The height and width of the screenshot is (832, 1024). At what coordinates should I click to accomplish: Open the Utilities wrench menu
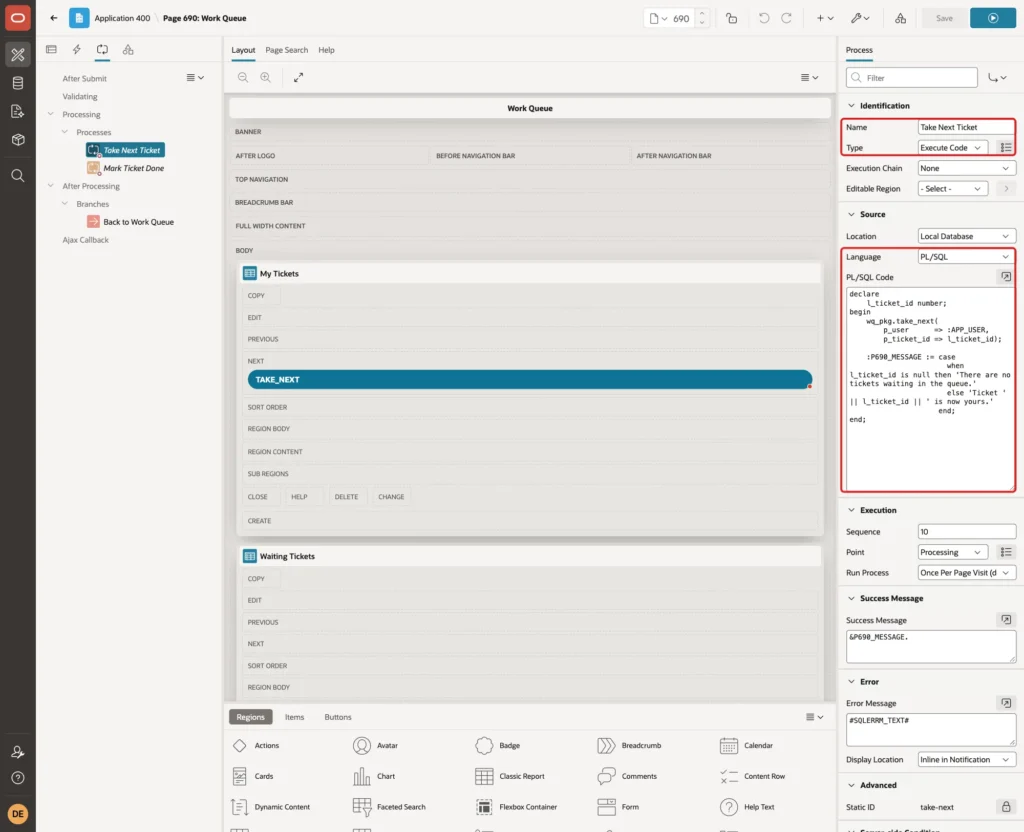pos(860,18)
